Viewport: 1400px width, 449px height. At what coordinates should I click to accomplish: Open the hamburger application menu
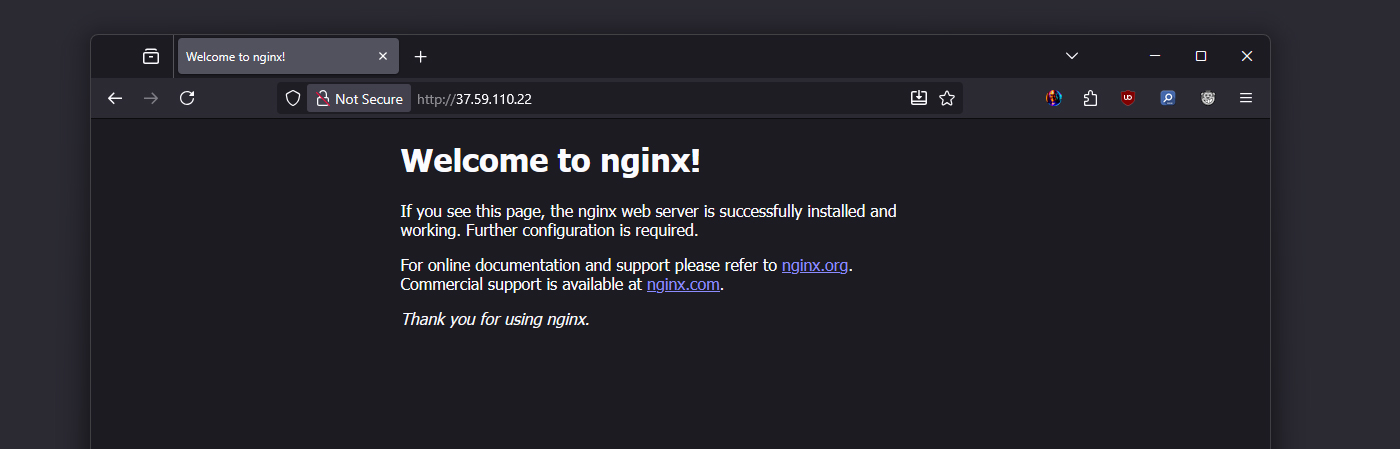click(x=1246, y=98)
